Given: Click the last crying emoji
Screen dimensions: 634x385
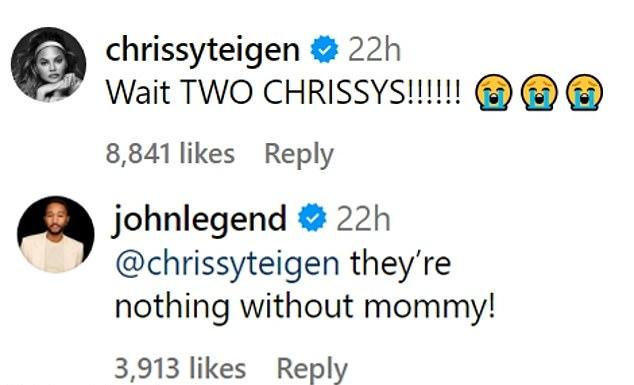Looking at the screenshot, I should pos(585,93).
